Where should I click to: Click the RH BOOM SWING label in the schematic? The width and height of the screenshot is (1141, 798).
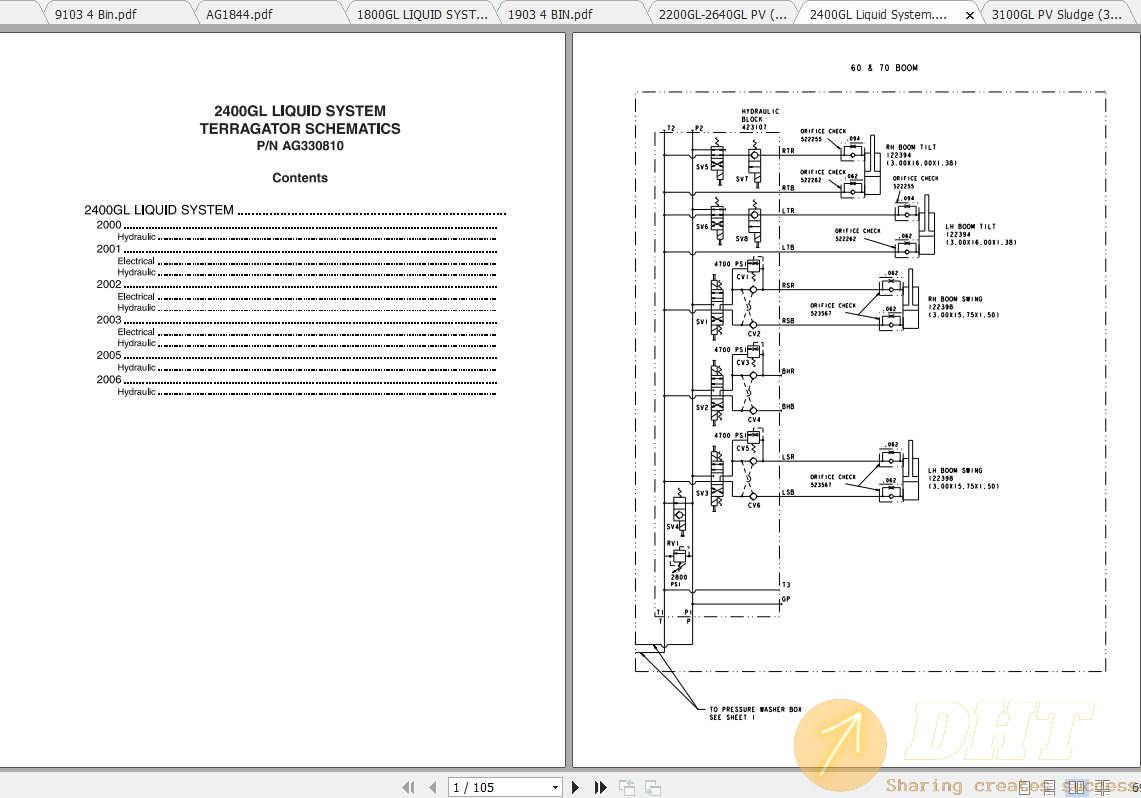[955, 299]
